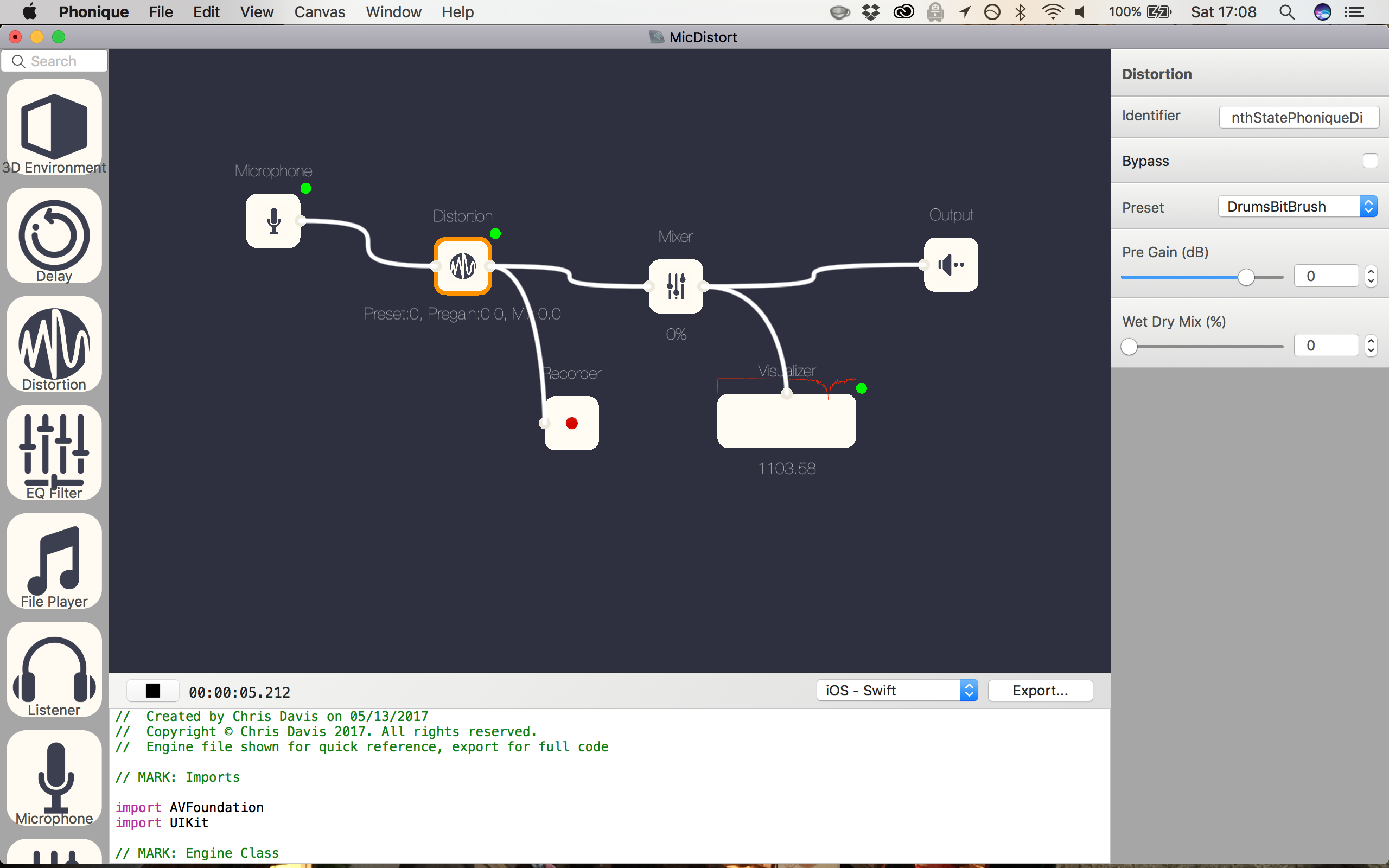Click the Identifier text field

pos(1298,117)
